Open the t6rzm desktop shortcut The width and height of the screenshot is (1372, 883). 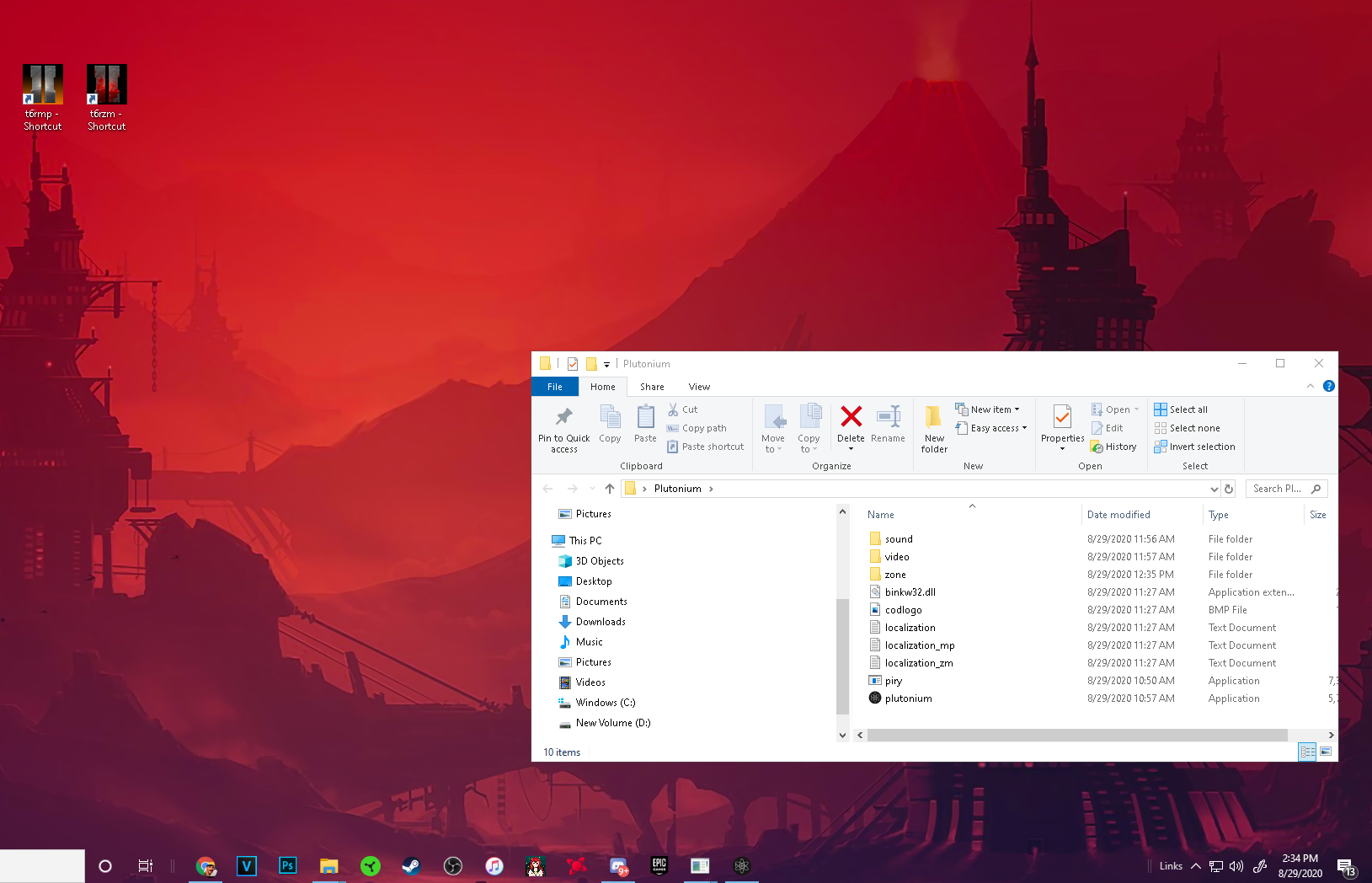(107, 97)
